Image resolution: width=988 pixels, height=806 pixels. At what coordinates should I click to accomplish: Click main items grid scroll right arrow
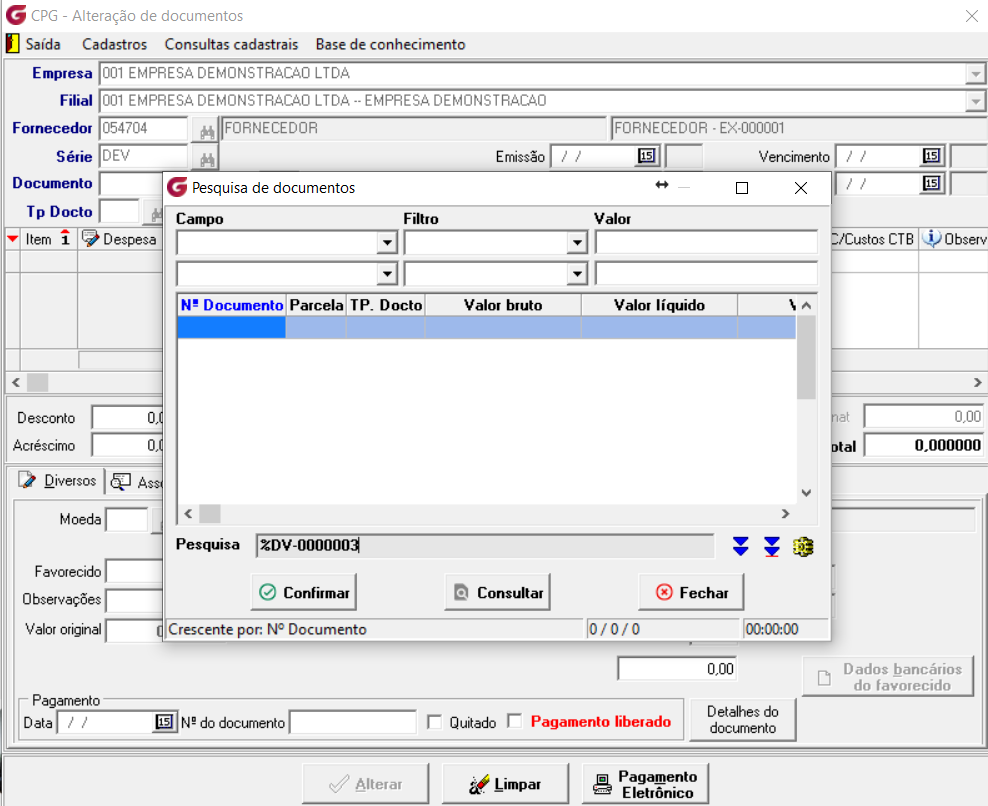pos(977,382)
